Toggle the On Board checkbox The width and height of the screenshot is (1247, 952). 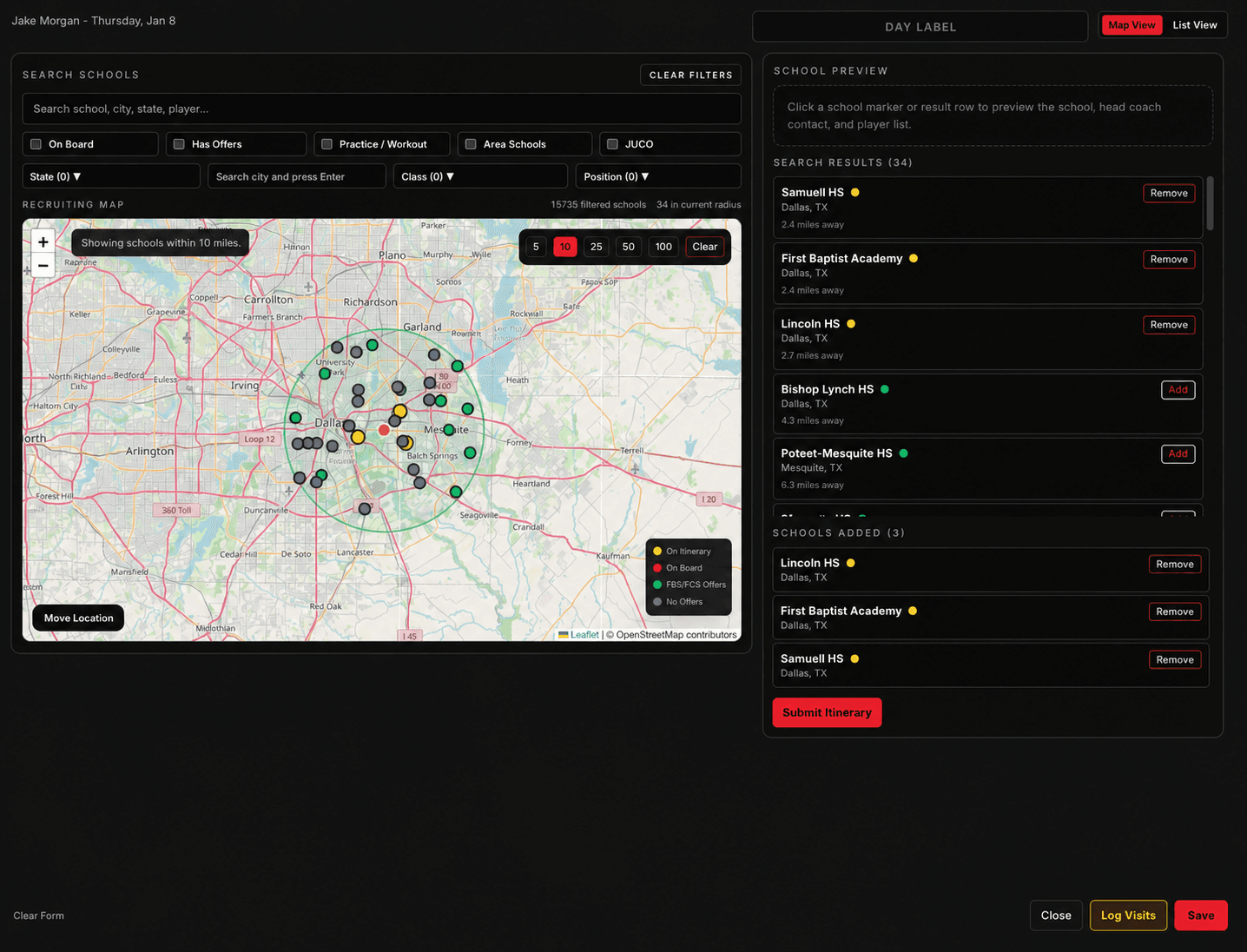click(x=36, y=144)
